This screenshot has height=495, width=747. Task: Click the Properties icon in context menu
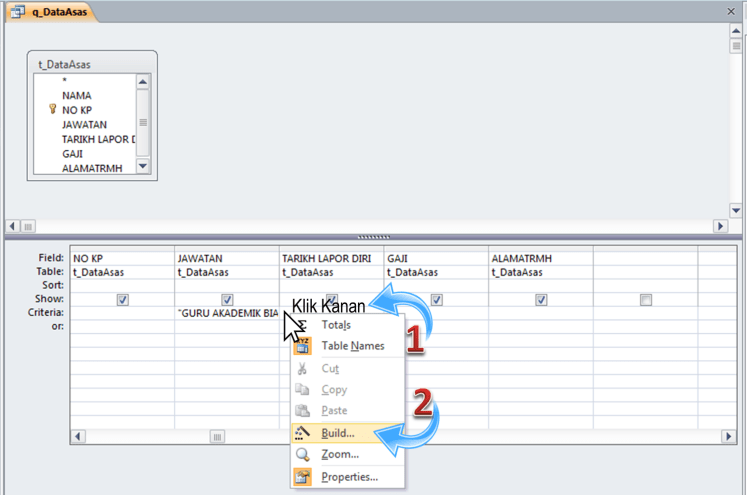click(302, 477)
